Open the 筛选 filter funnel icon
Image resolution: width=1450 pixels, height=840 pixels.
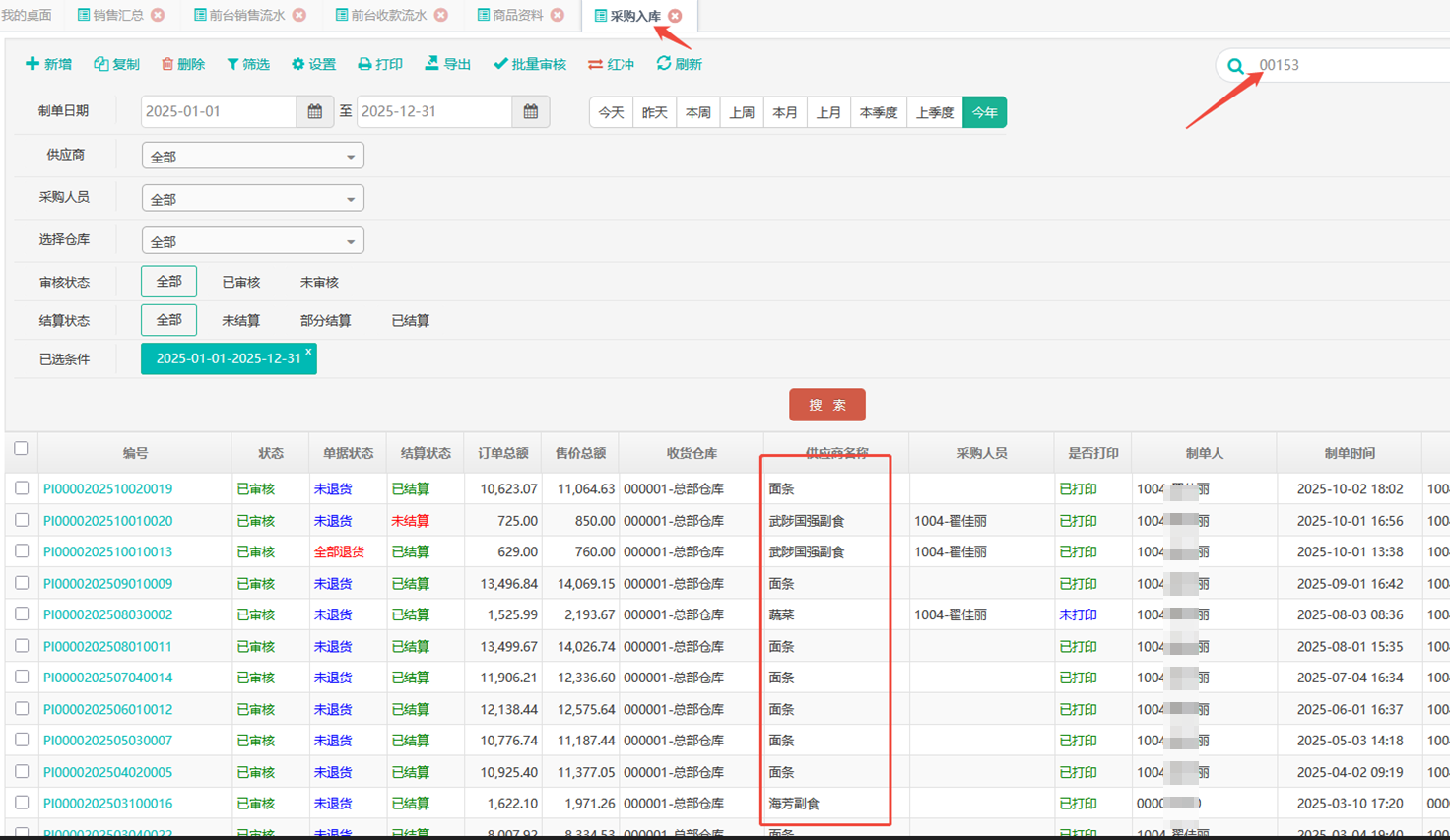click(232, 64)
